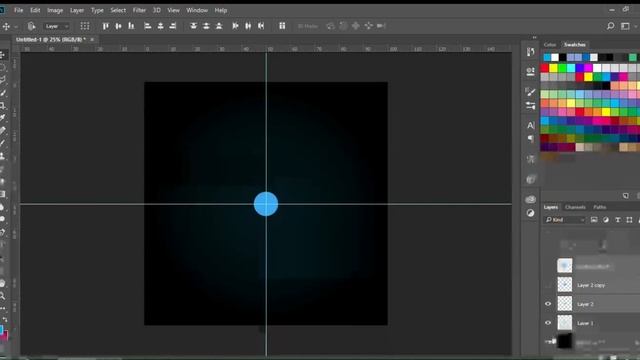
Task: Open the Help menu
Action: click(x=221, y=10)
